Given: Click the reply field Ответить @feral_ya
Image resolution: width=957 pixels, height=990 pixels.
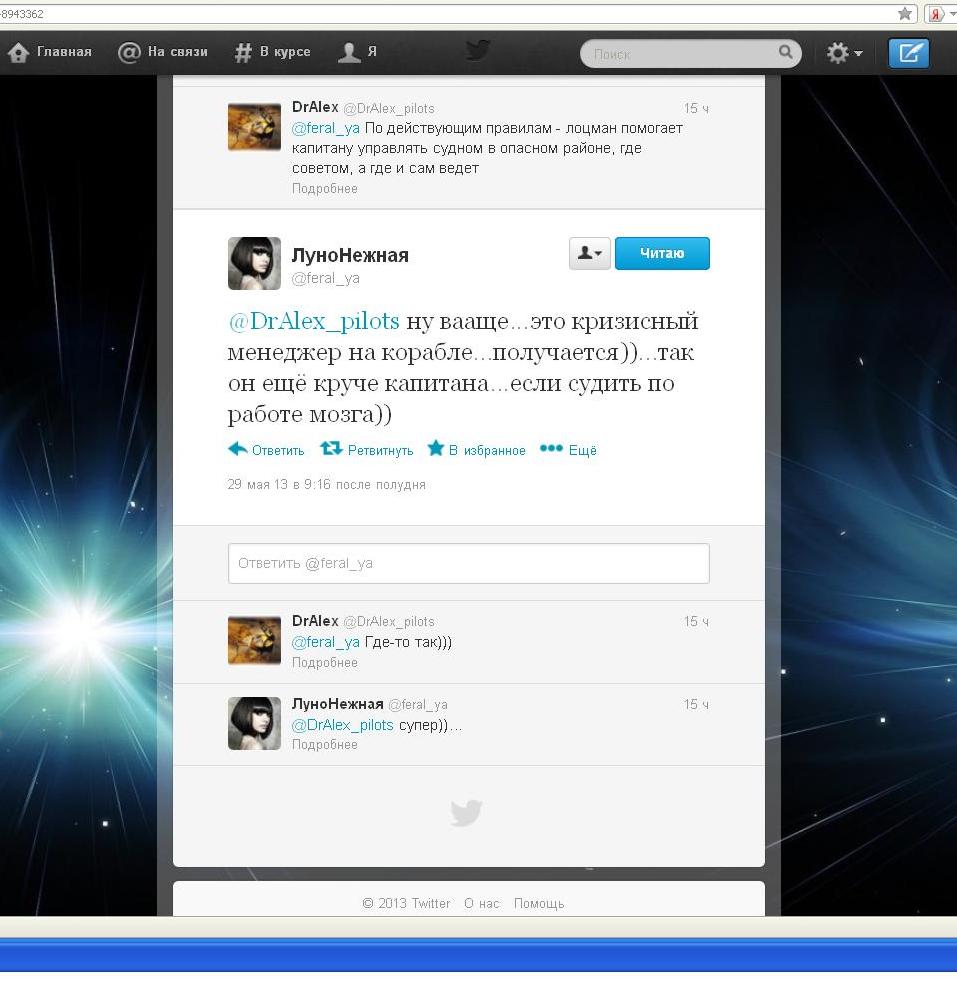Looking at the screenshot, I should (x=468, y=563).
